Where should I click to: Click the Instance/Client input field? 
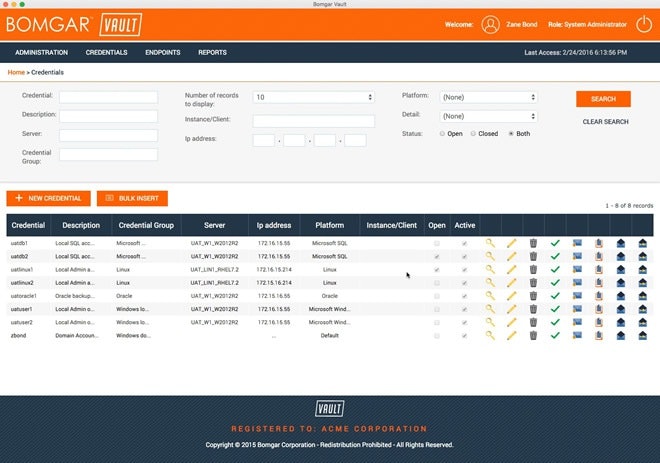314,121
